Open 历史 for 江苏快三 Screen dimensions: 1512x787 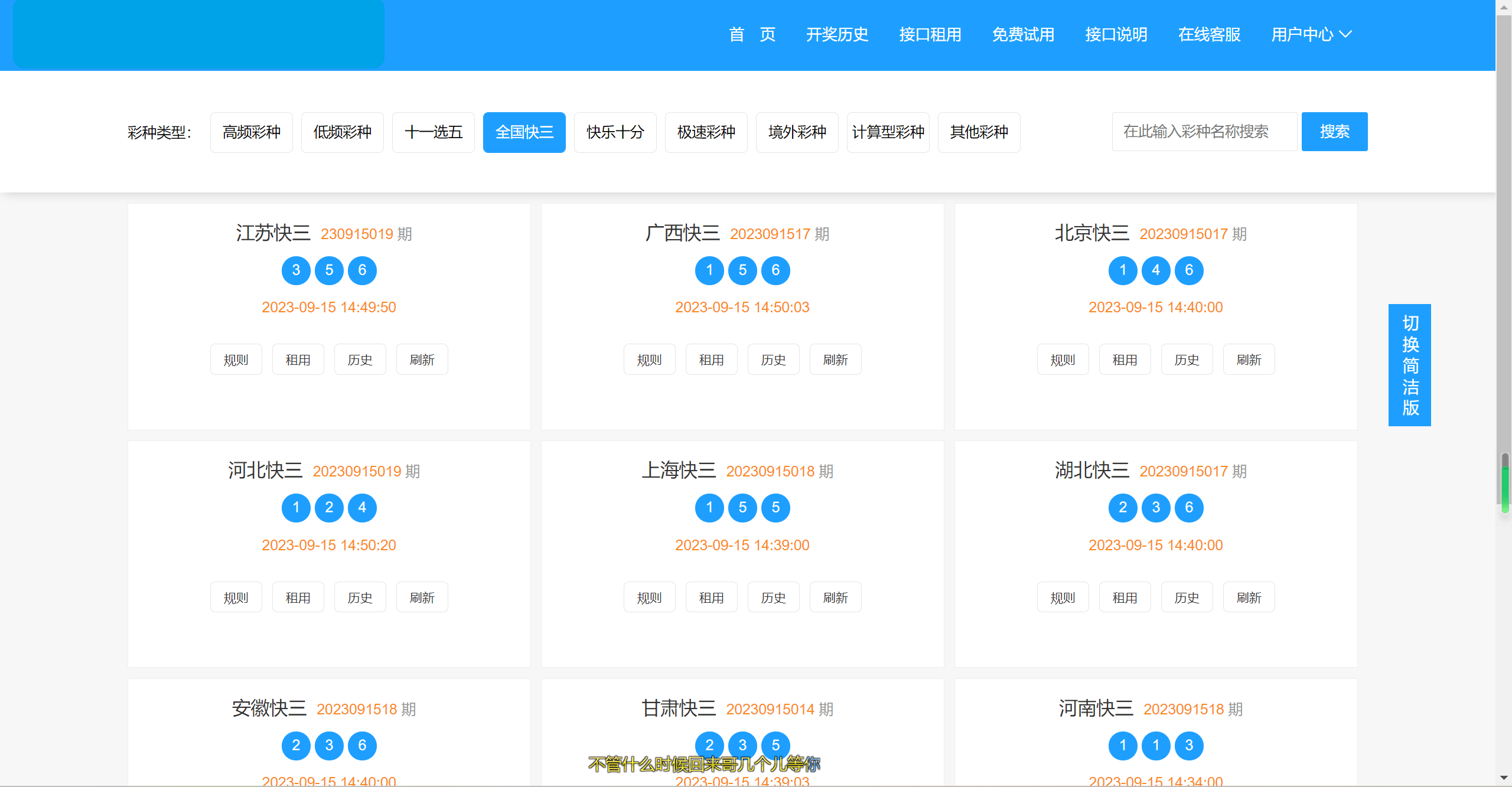pos(360,360)
